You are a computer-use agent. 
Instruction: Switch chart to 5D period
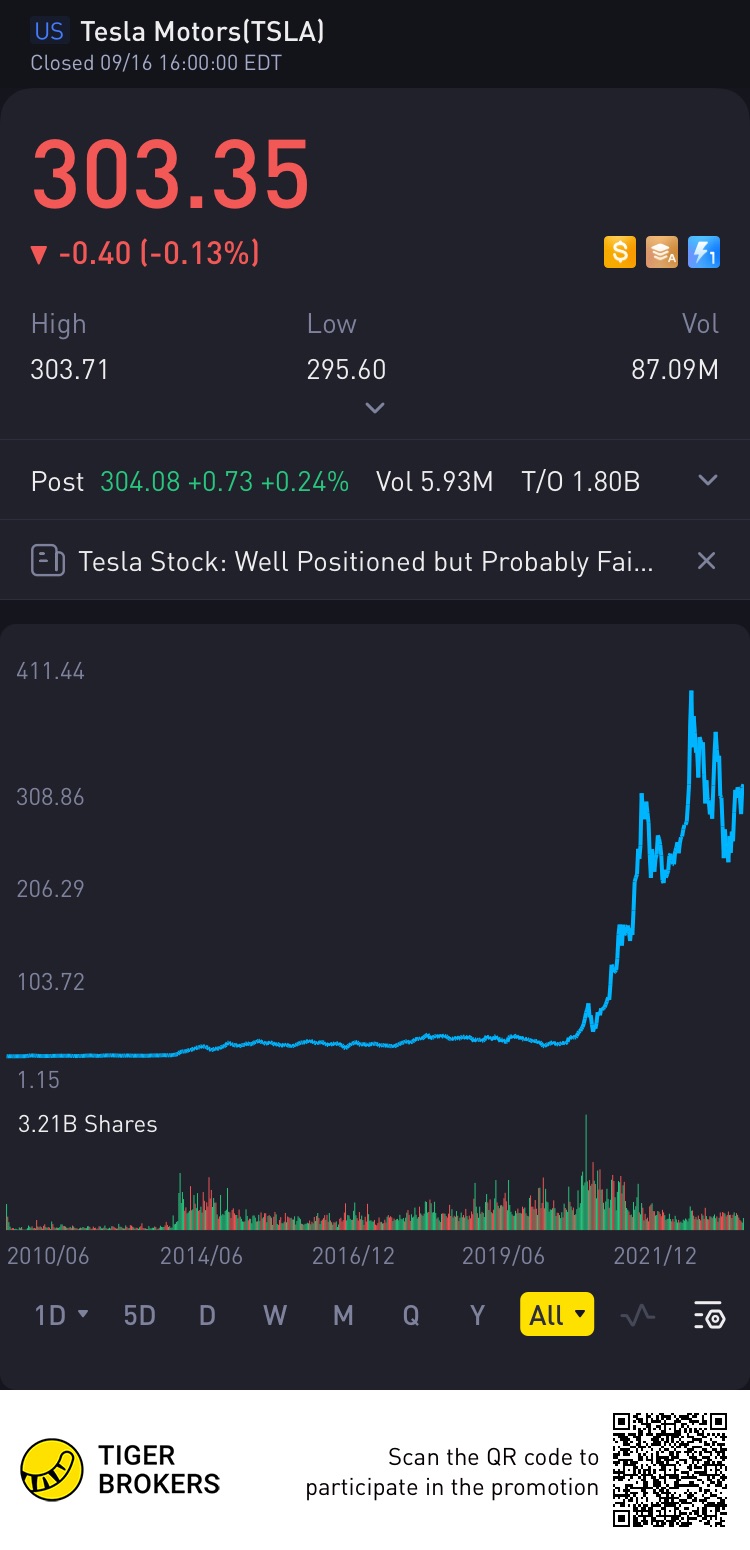point(139,1315)
